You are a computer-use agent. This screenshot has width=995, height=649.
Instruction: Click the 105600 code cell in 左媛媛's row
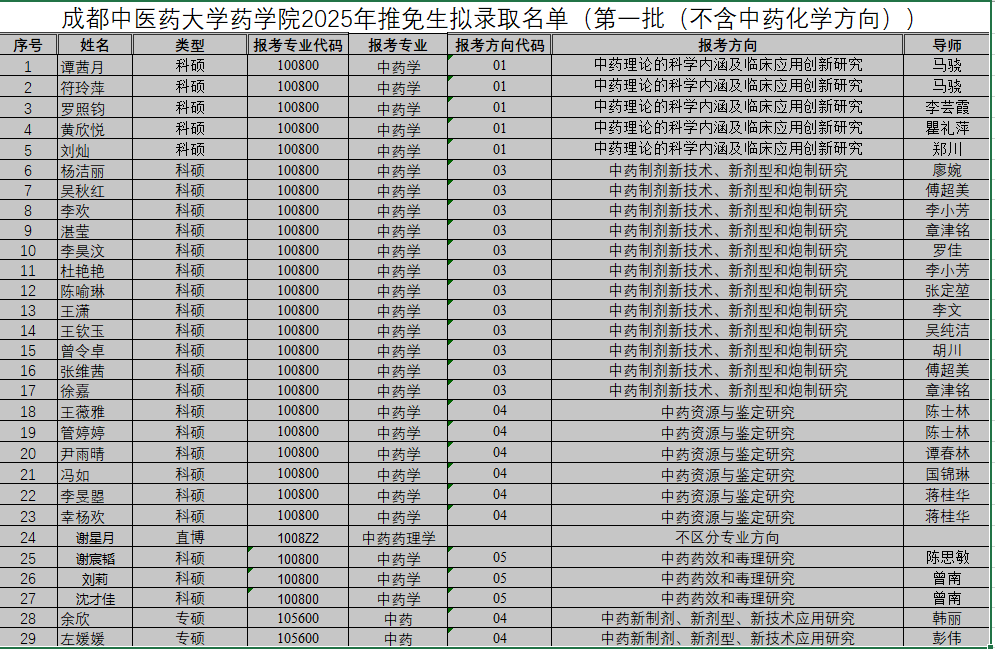(298, 638)
